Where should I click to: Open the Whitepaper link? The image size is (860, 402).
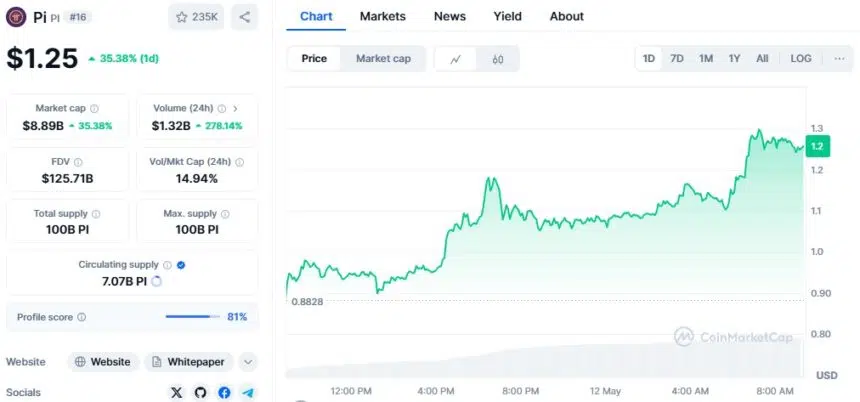tap(189, 362)
